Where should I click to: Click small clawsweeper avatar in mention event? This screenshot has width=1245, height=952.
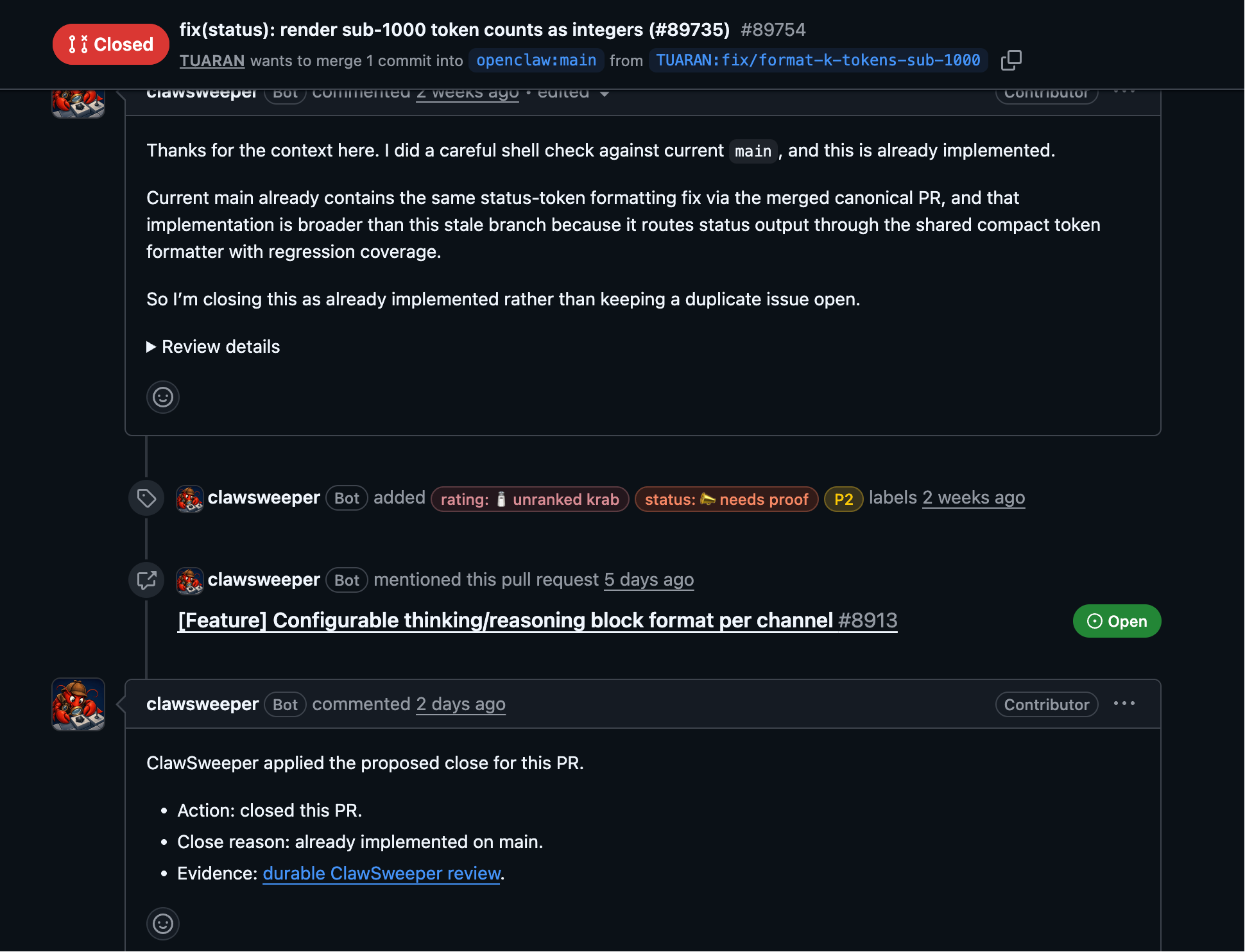(189, 581)
